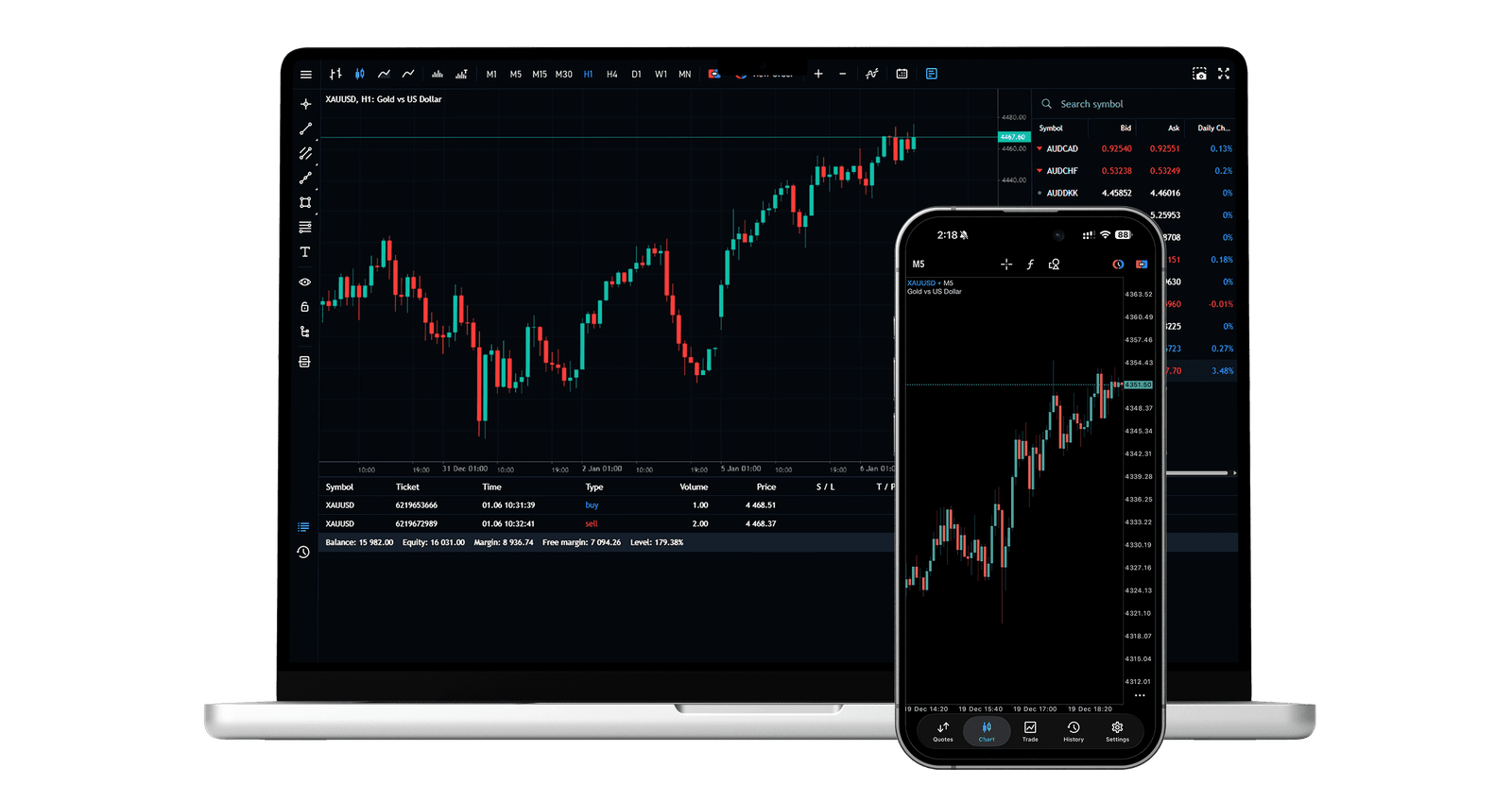
Task: Select the text tool in sidebar
Action: (x=304, y=252)
